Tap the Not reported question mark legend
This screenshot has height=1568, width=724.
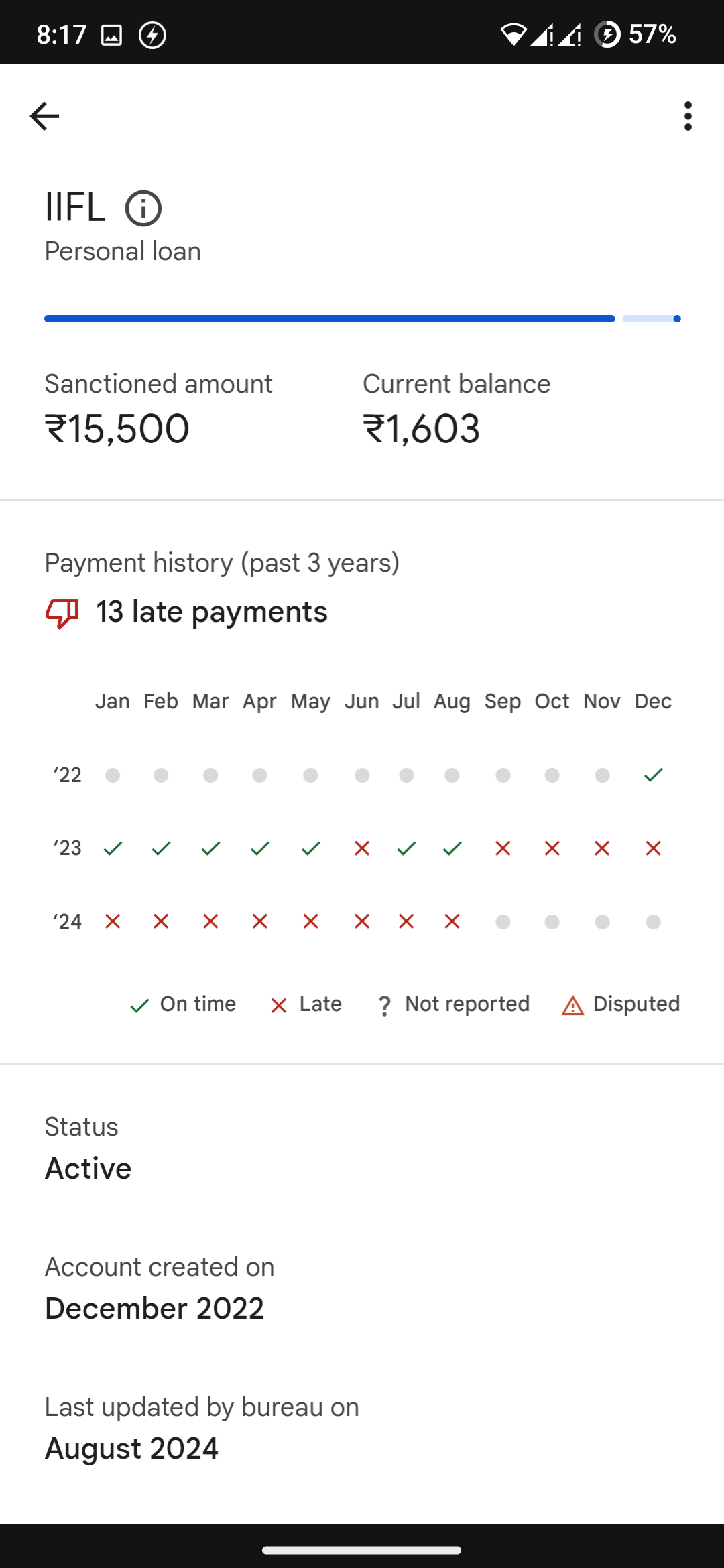coord(384,1005)
